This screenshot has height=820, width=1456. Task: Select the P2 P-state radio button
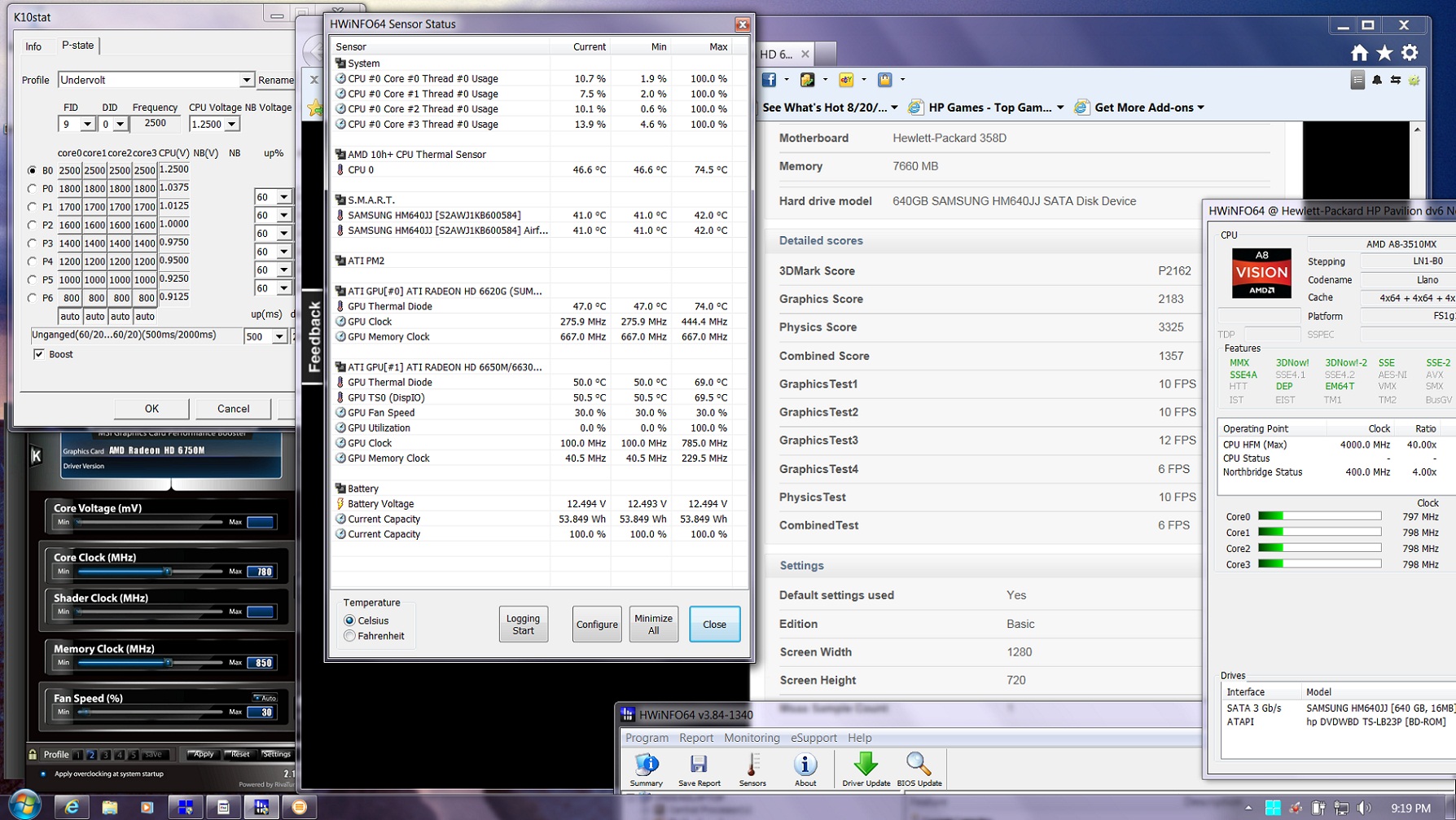point(32,225)
